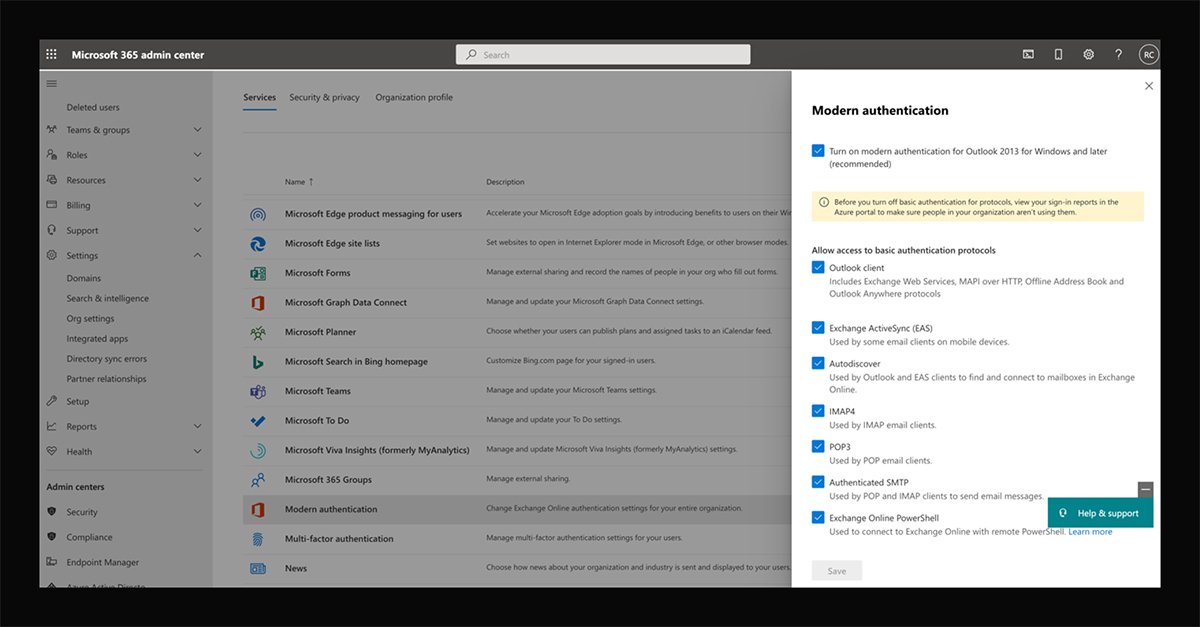The image size is (1200, 627).
Task: Open the Organization profile tab
Action: (x=412, y=97)
